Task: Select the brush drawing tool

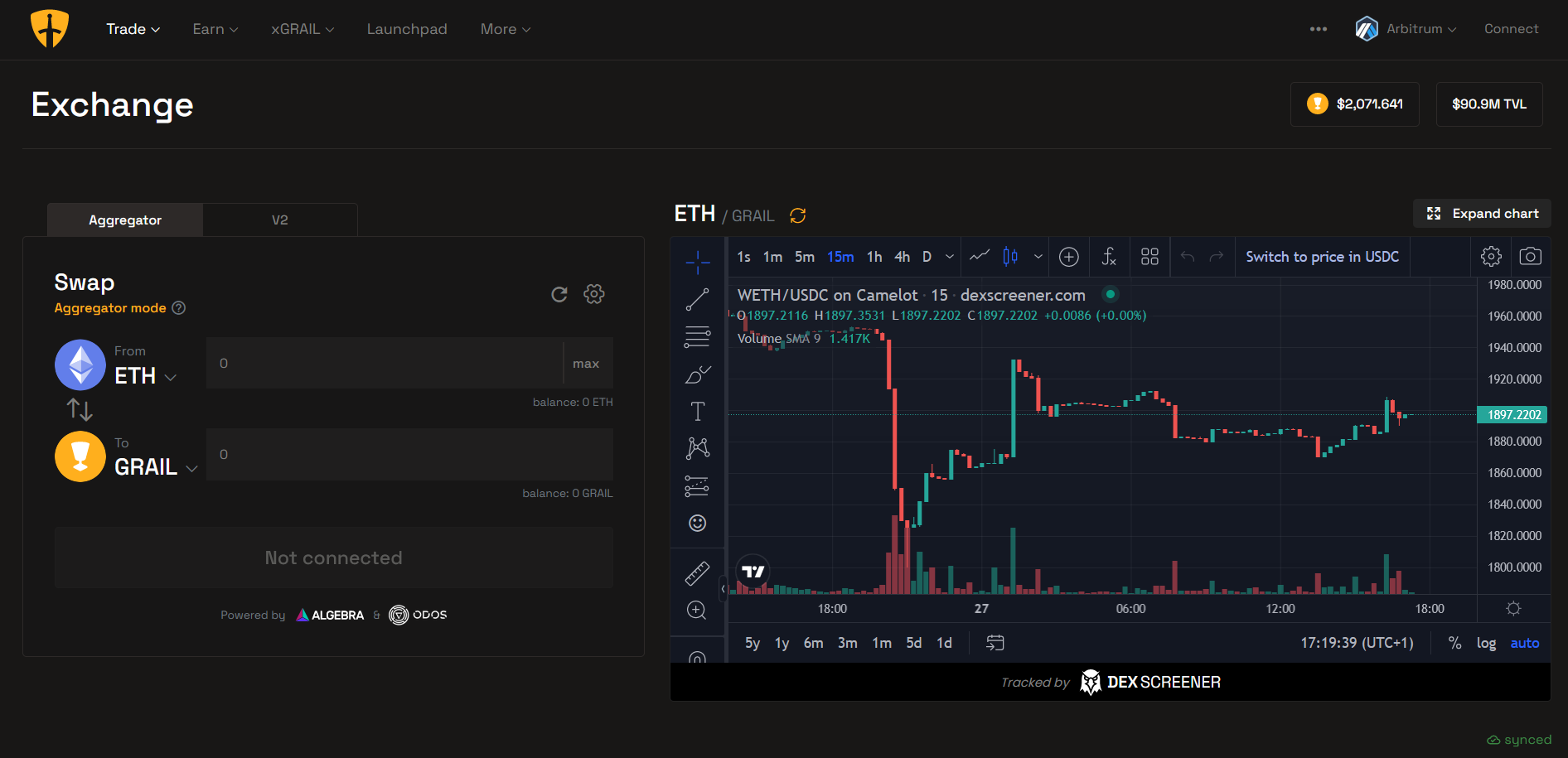Action: [x=698, y=374]
